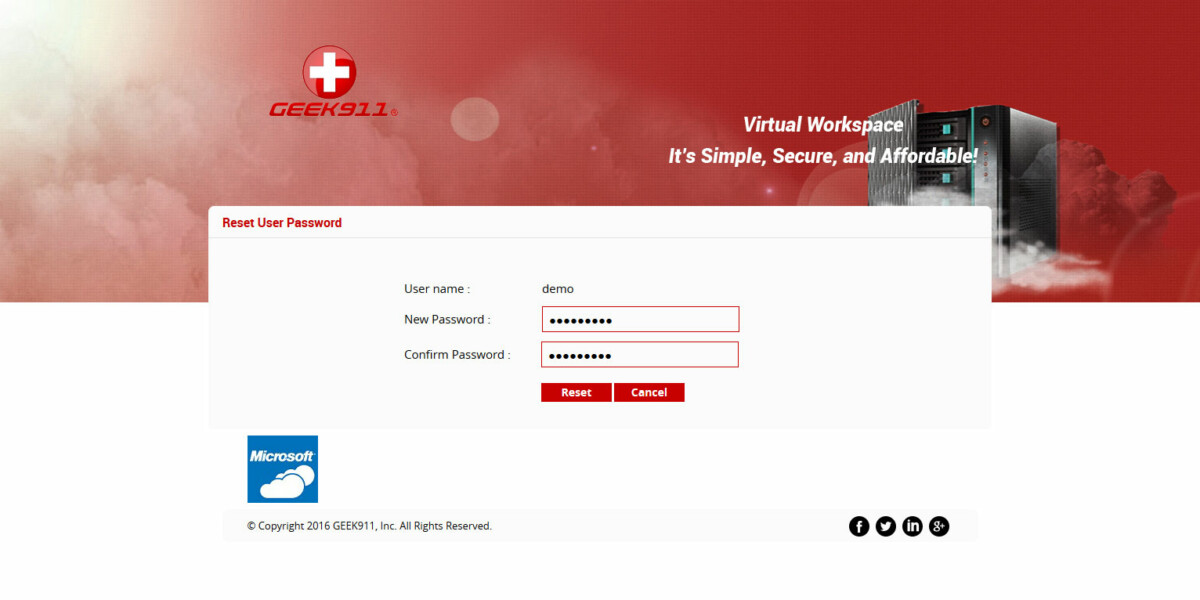
Task: Click the LinkedIn icon
Action: coord(912,525)
